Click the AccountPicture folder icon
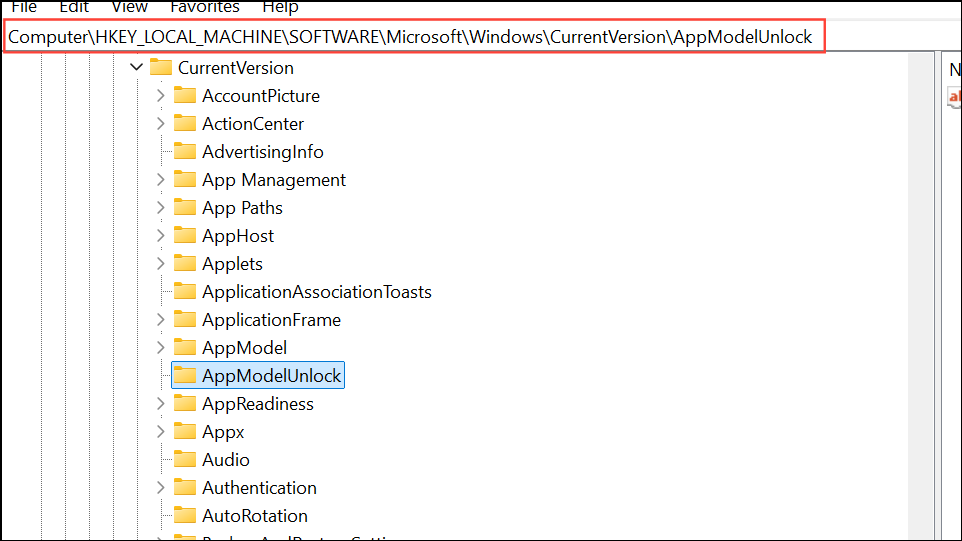This screenshot has height=541, width=962. click(x=185, y=95)
